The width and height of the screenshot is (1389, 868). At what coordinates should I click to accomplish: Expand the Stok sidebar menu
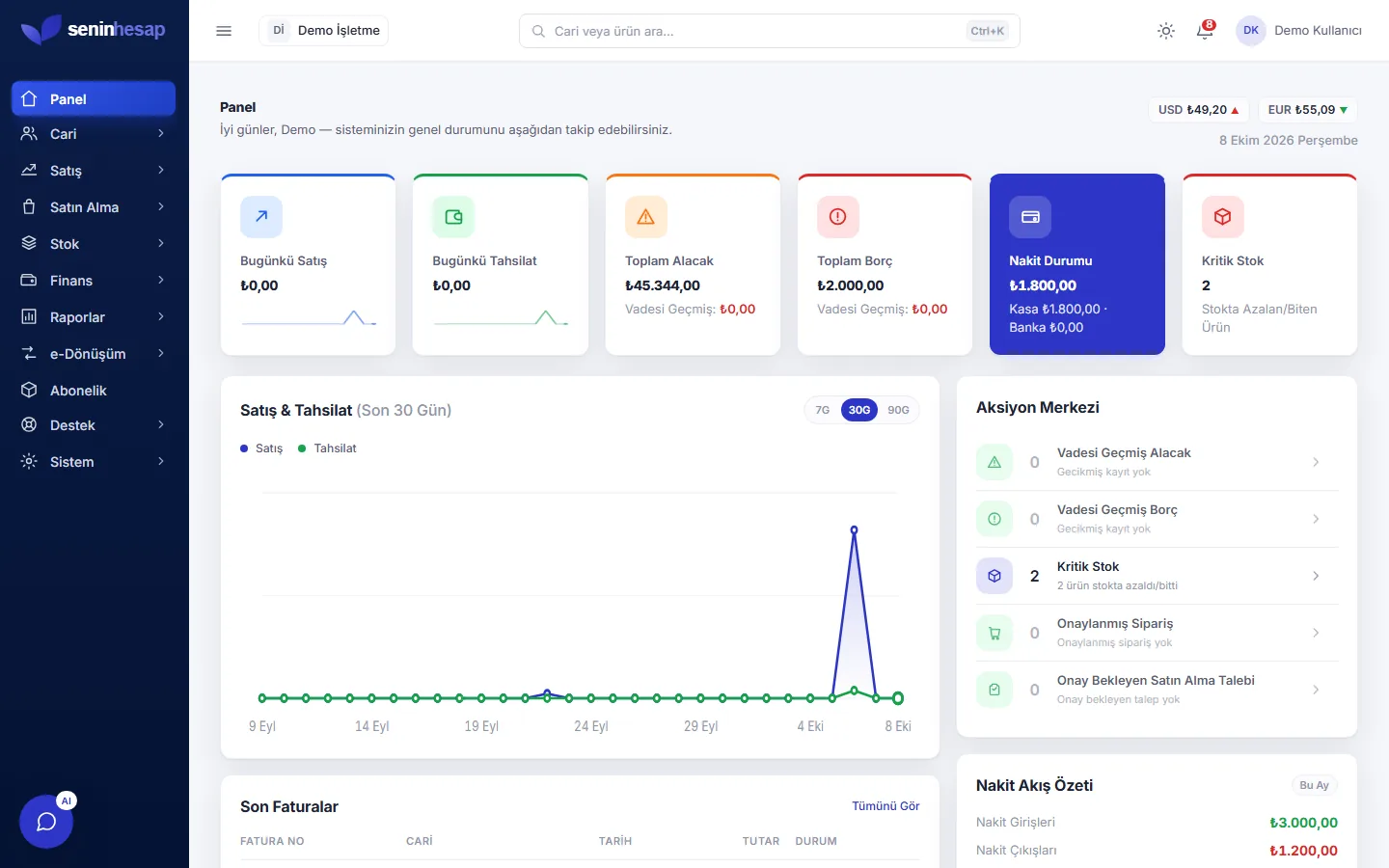click(x=94, y=244)
